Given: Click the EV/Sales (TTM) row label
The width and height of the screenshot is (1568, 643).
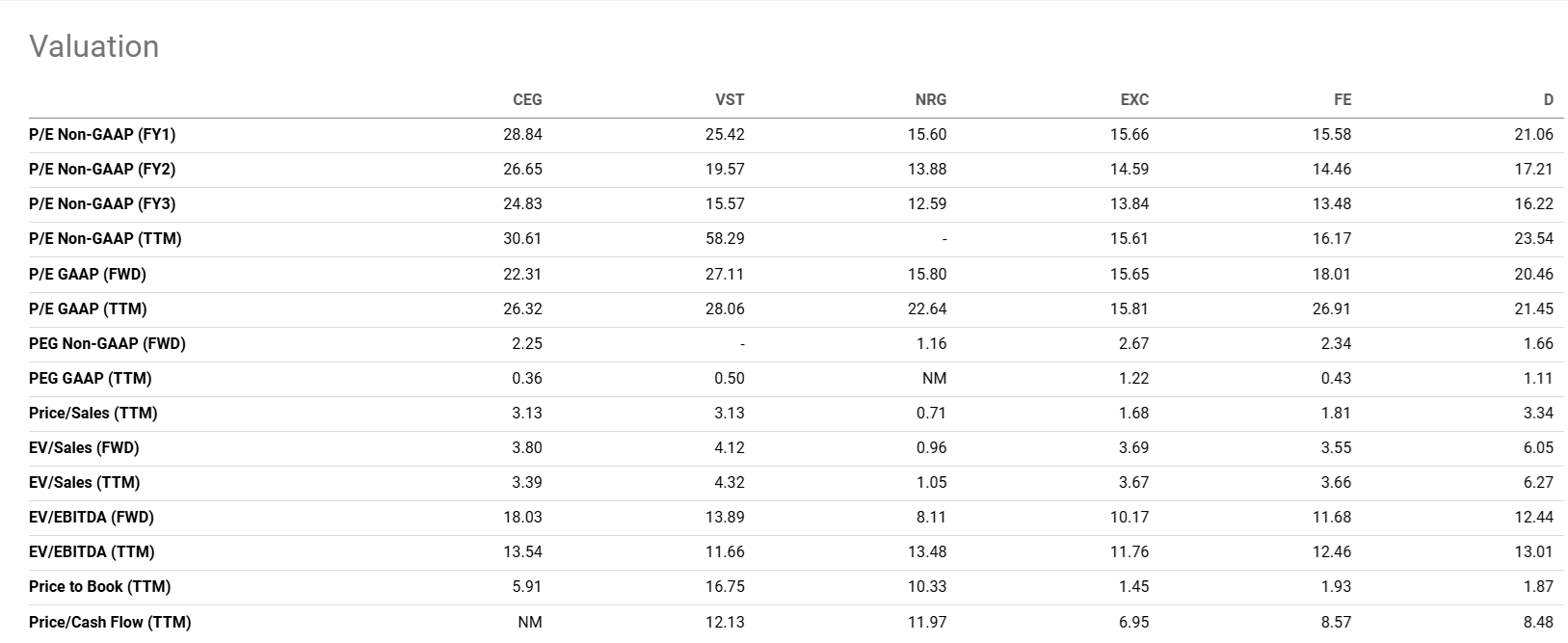Looking at the screenshot, I should point(84,482).
